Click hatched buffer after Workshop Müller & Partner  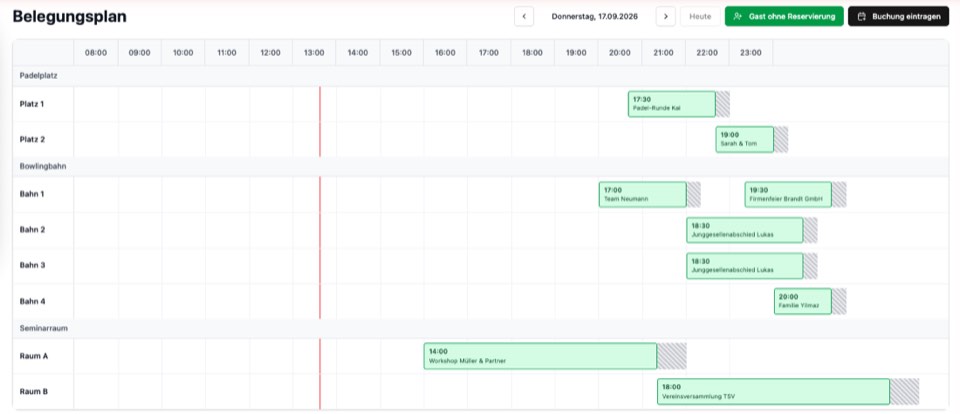point(672,356)
